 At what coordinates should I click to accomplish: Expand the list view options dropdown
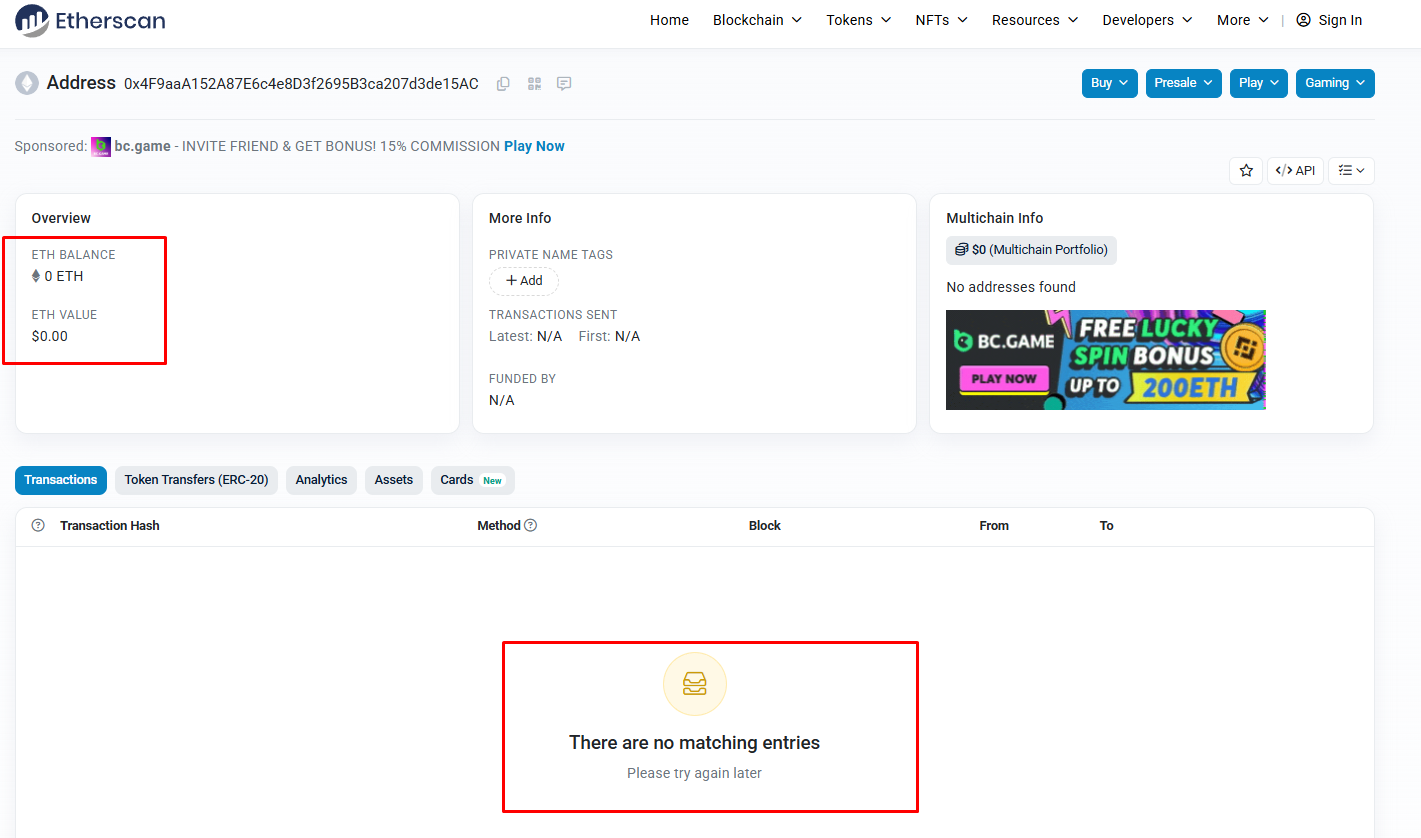(x=1352, y=171)
